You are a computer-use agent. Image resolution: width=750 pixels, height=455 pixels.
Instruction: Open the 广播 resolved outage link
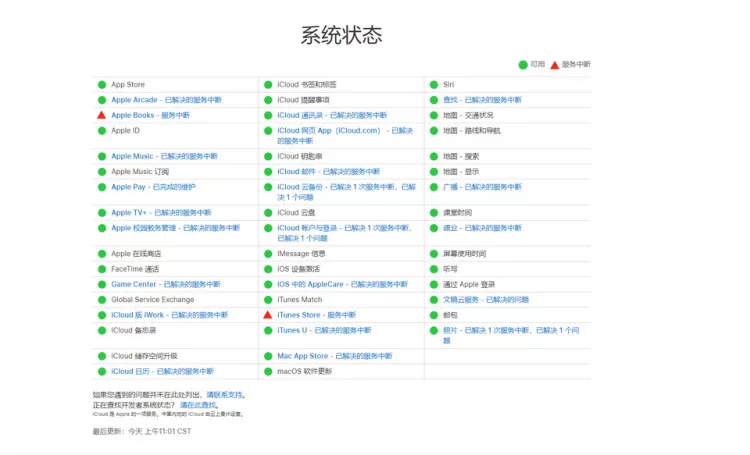[x=482, y=187]
